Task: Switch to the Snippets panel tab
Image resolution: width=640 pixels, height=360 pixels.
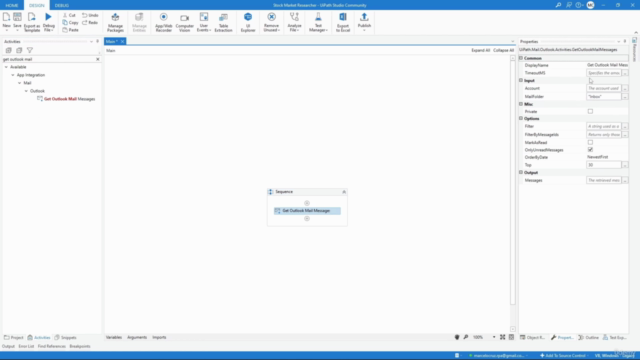Action: pos(65,338)
